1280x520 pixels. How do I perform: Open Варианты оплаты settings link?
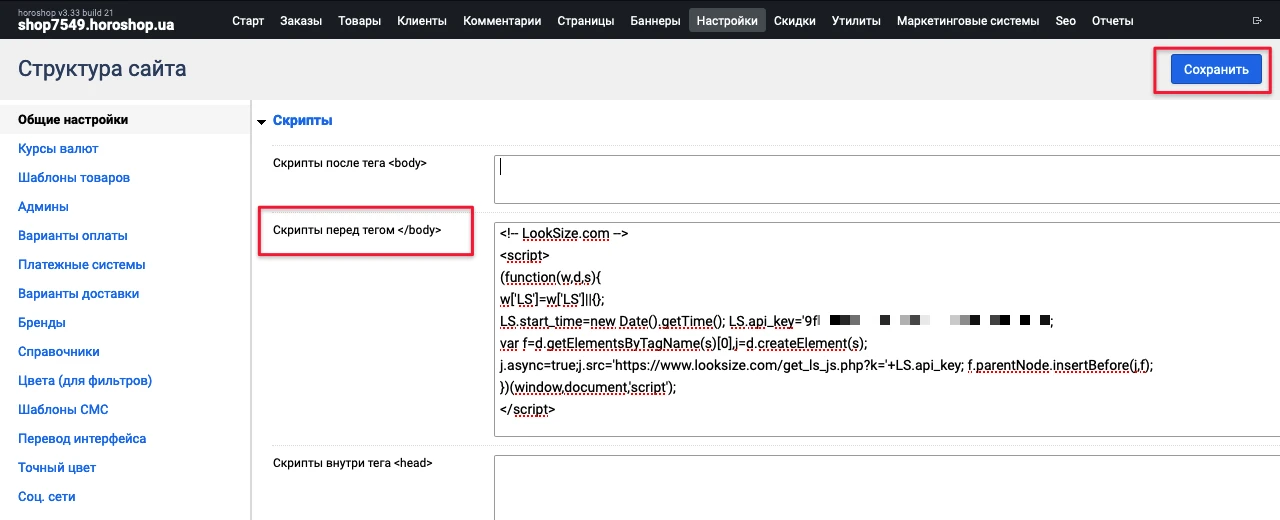(73, 236)
